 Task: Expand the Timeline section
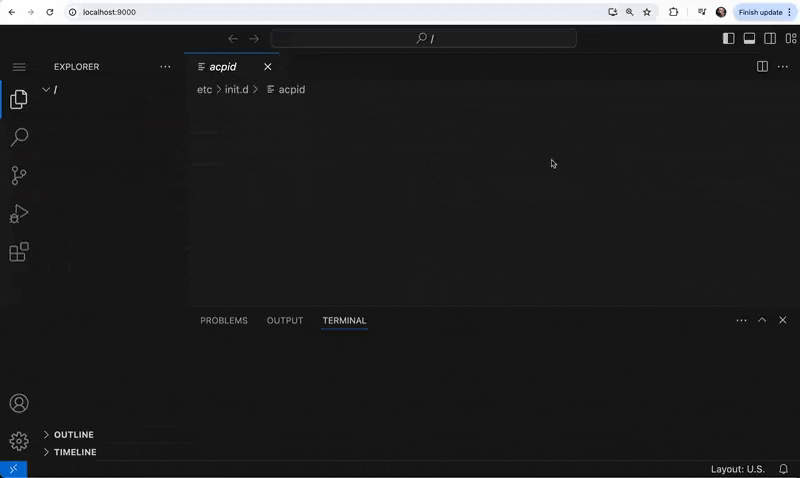pyautogui.click(x=75, y=452)
